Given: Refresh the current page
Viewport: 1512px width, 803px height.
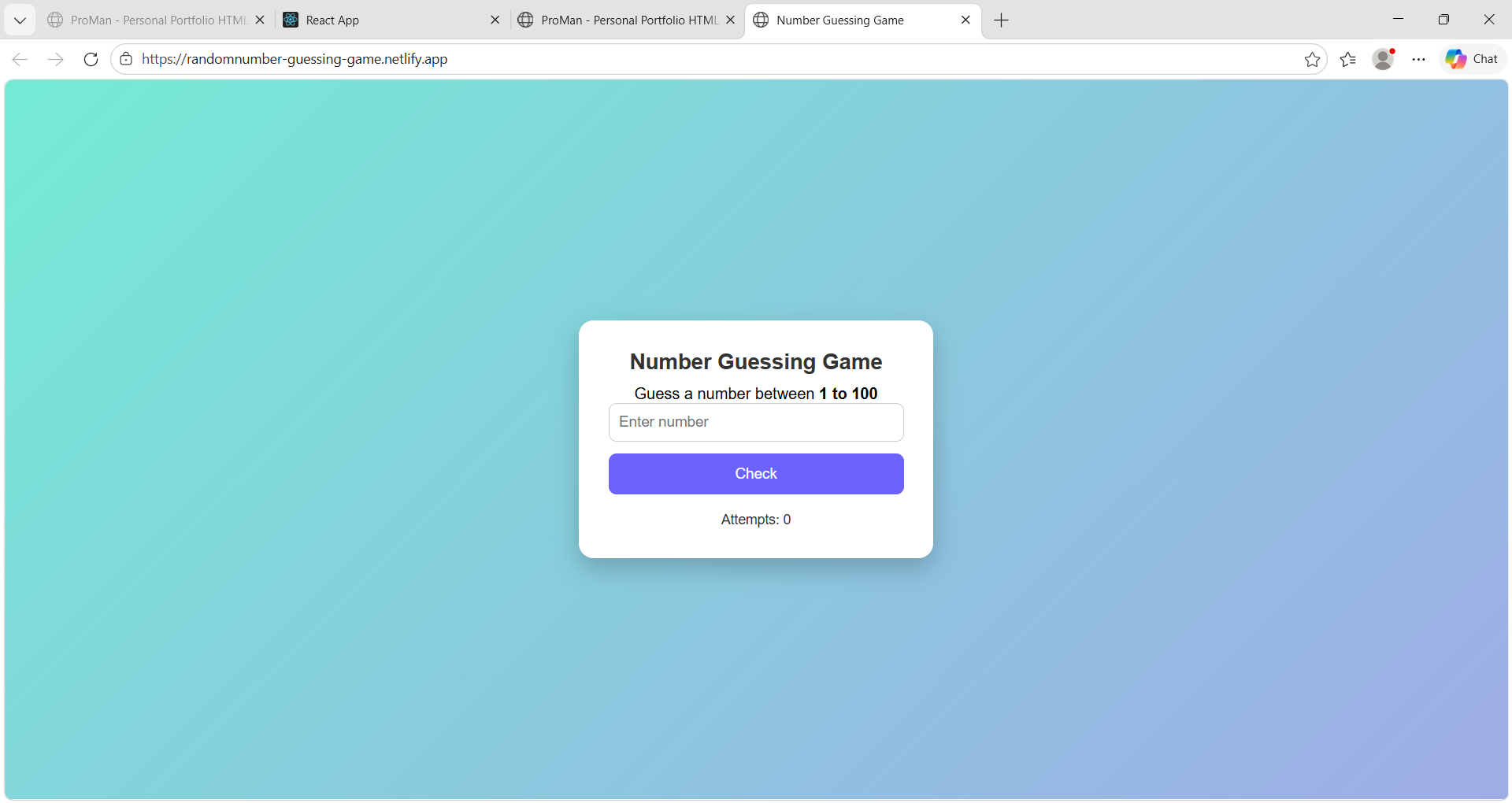Looking at the screenshot, I should click(91, 59).
